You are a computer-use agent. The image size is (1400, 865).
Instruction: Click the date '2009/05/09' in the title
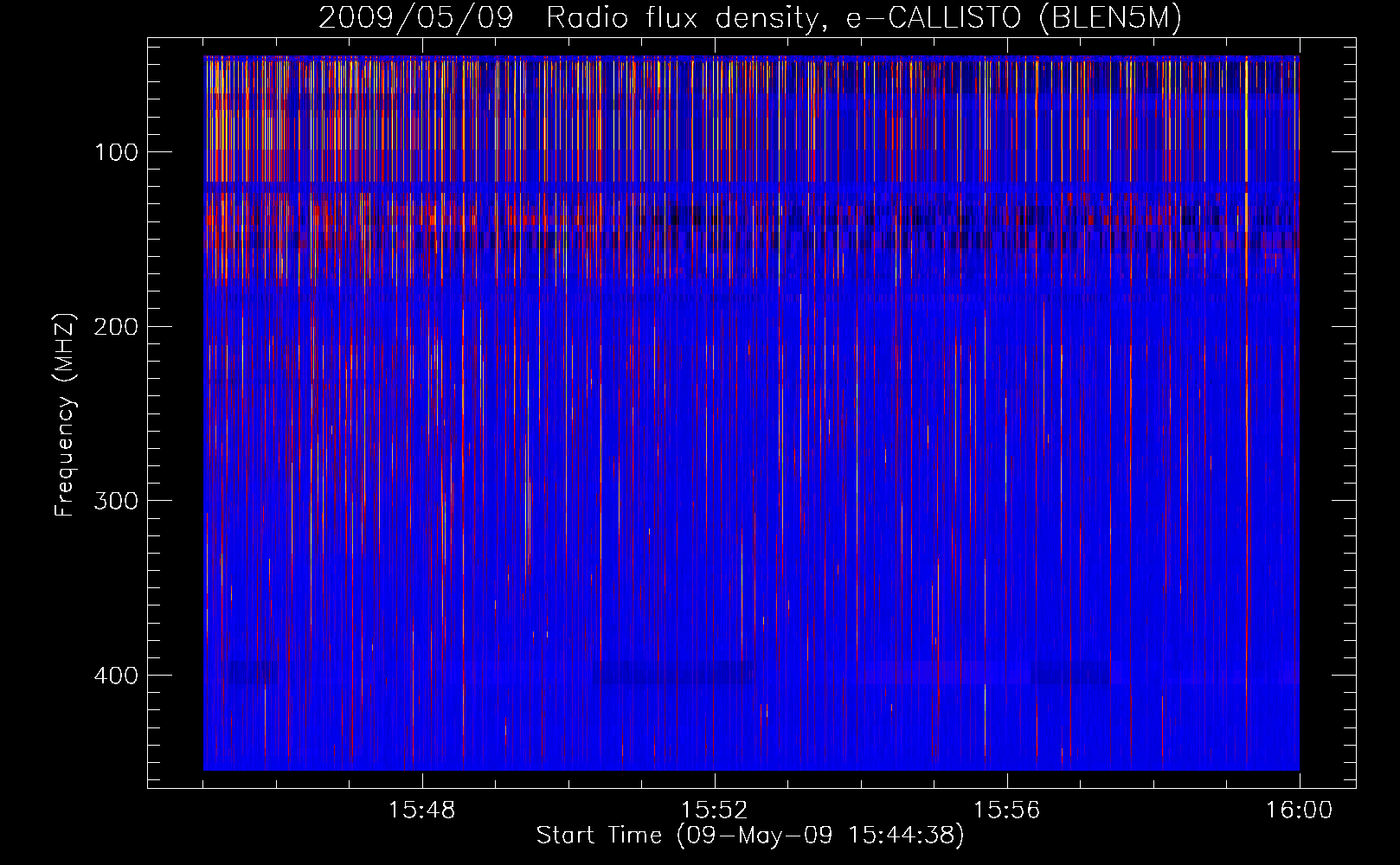[x=416, y=18]
